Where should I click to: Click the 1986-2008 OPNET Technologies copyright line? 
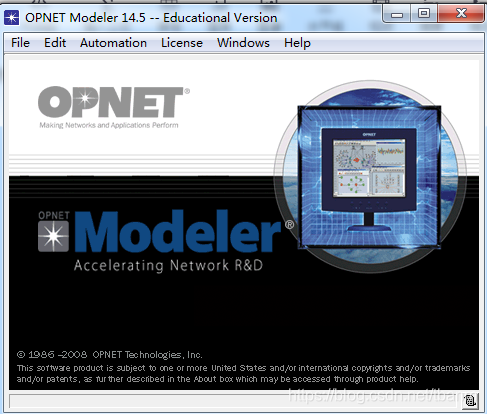[x=110, y=355]
